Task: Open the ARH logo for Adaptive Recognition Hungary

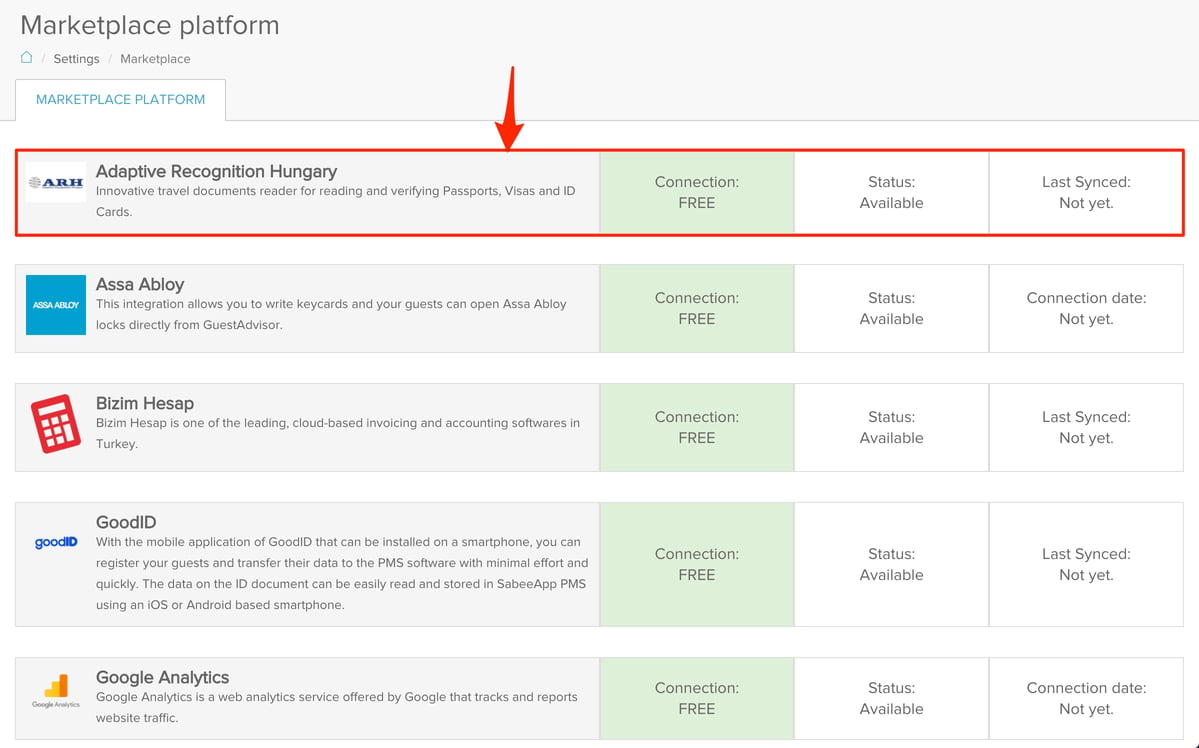Action: point(56,182)
